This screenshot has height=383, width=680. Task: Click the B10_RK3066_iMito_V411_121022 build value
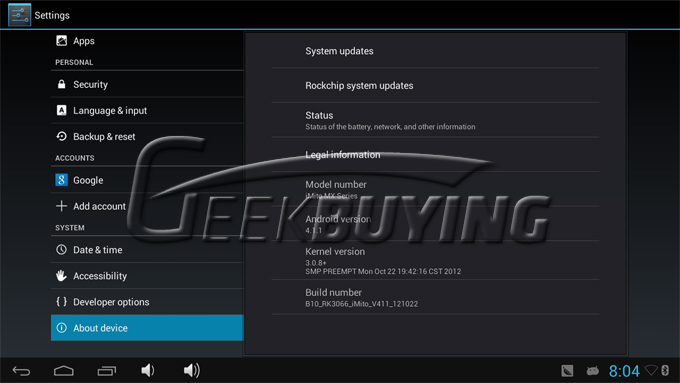(362, 304)
